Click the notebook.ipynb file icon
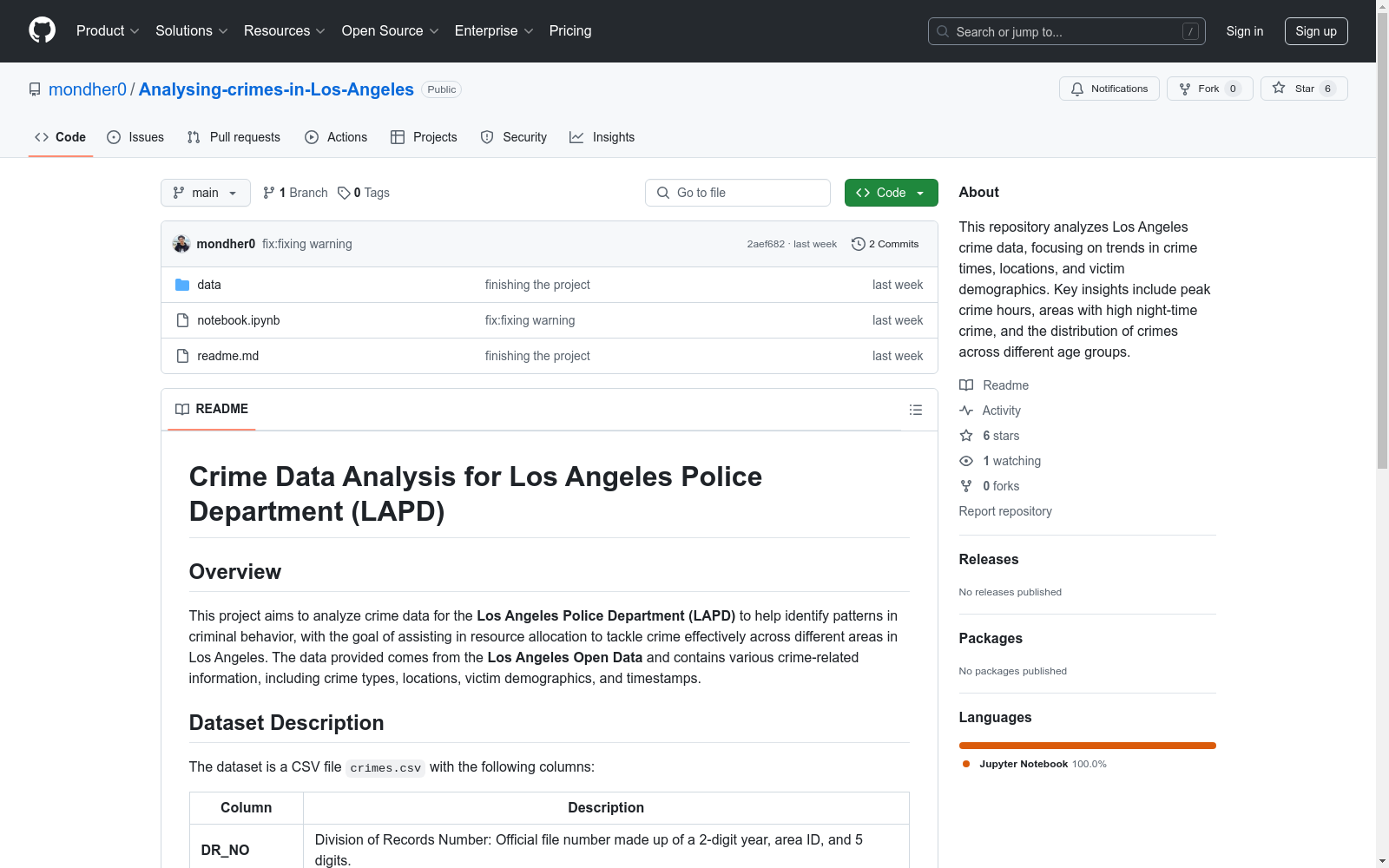The width and height of the screenshot is (1389, 868). tap(182, 320)
